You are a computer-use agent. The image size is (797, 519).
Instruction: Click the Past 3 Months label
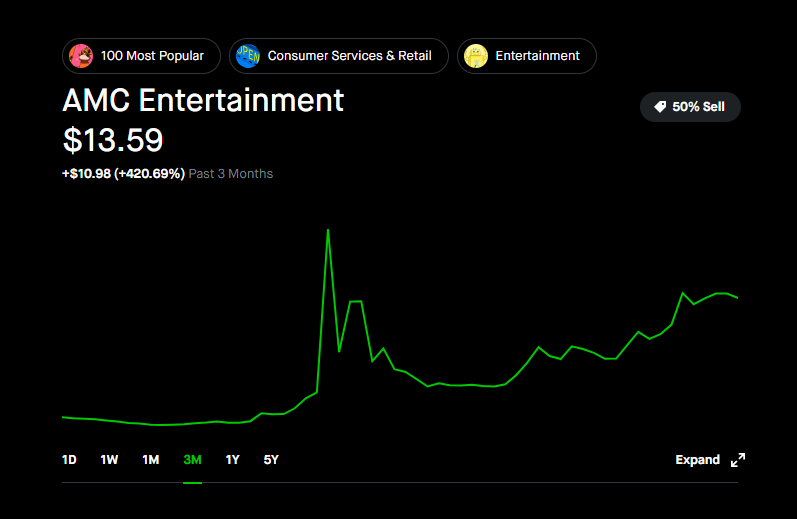[231, 174]
